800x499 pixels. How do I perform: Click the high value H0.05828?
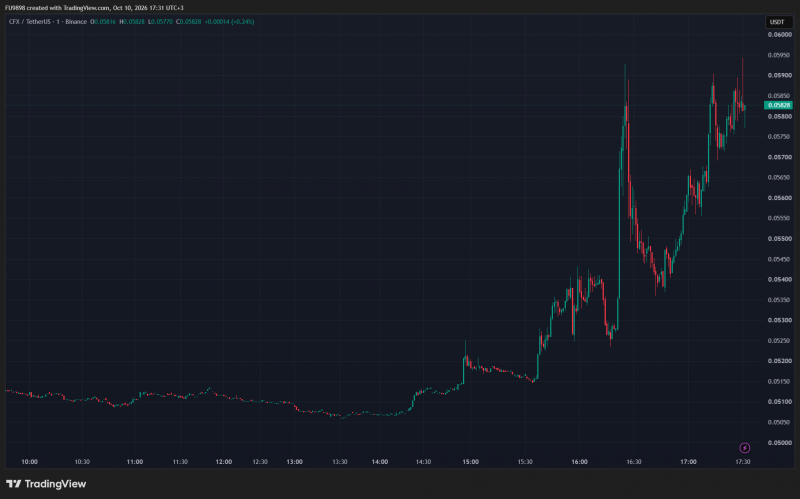[132, 22]
